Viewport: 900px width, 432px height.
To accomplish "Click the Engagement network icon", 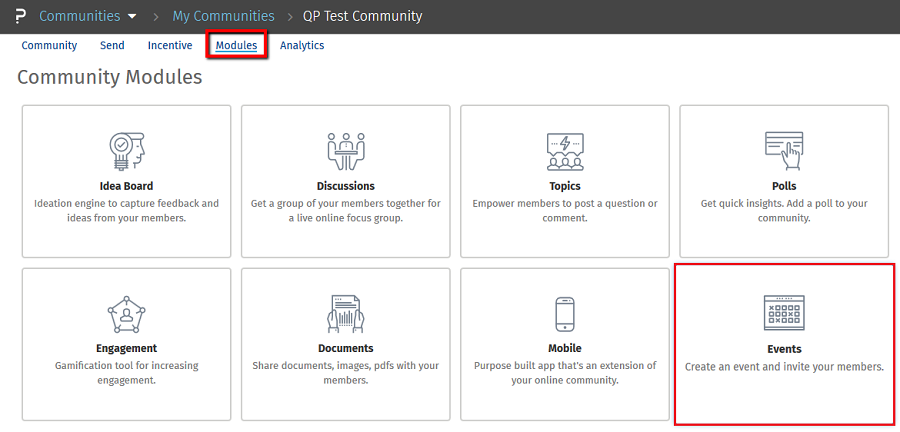I will coord(126,314).
